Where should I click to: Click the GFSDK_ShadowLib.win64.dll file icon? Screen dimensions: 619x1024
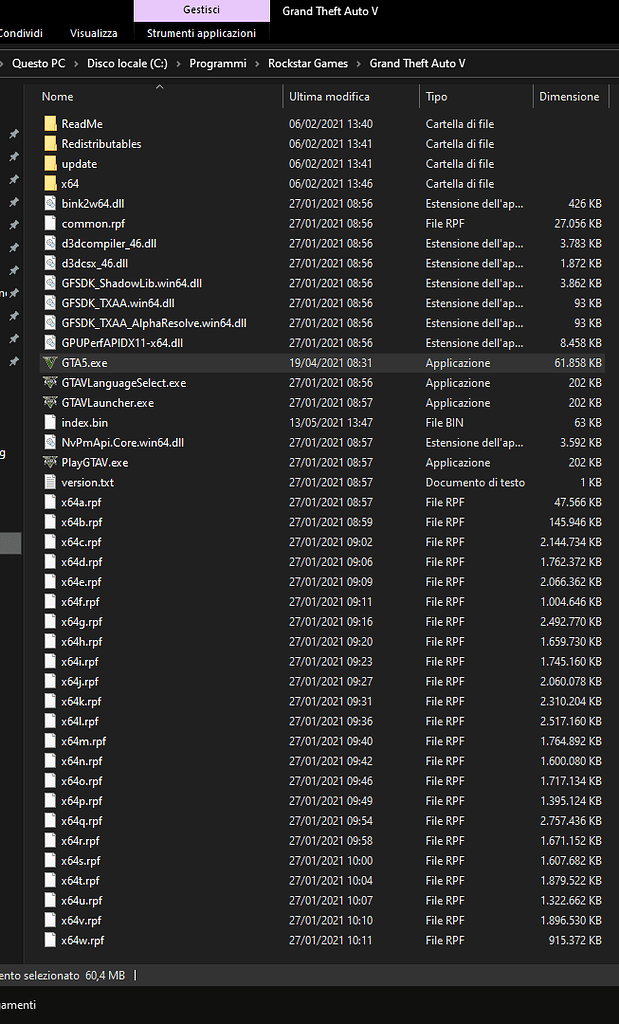coord(50,283)
